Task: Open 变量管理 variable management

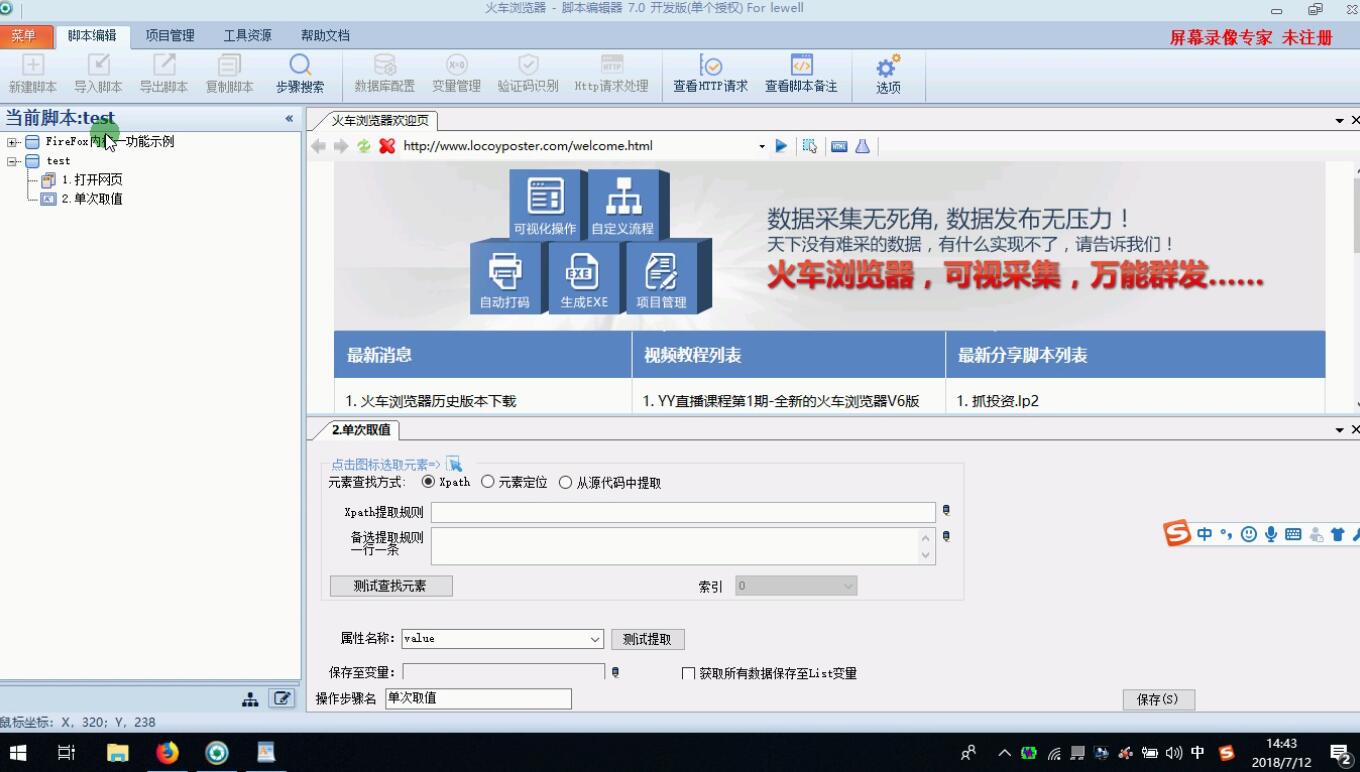Action: point(456,75)
